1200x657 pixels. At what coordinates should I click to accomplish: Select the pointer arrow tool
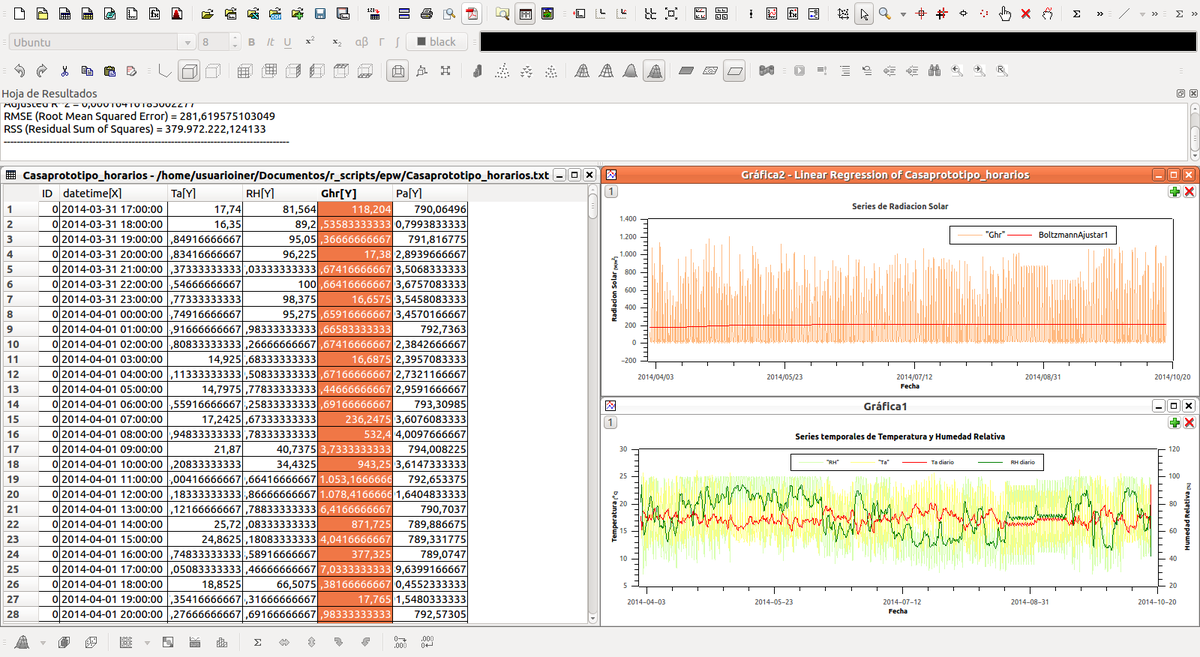(x=865, y=15)
